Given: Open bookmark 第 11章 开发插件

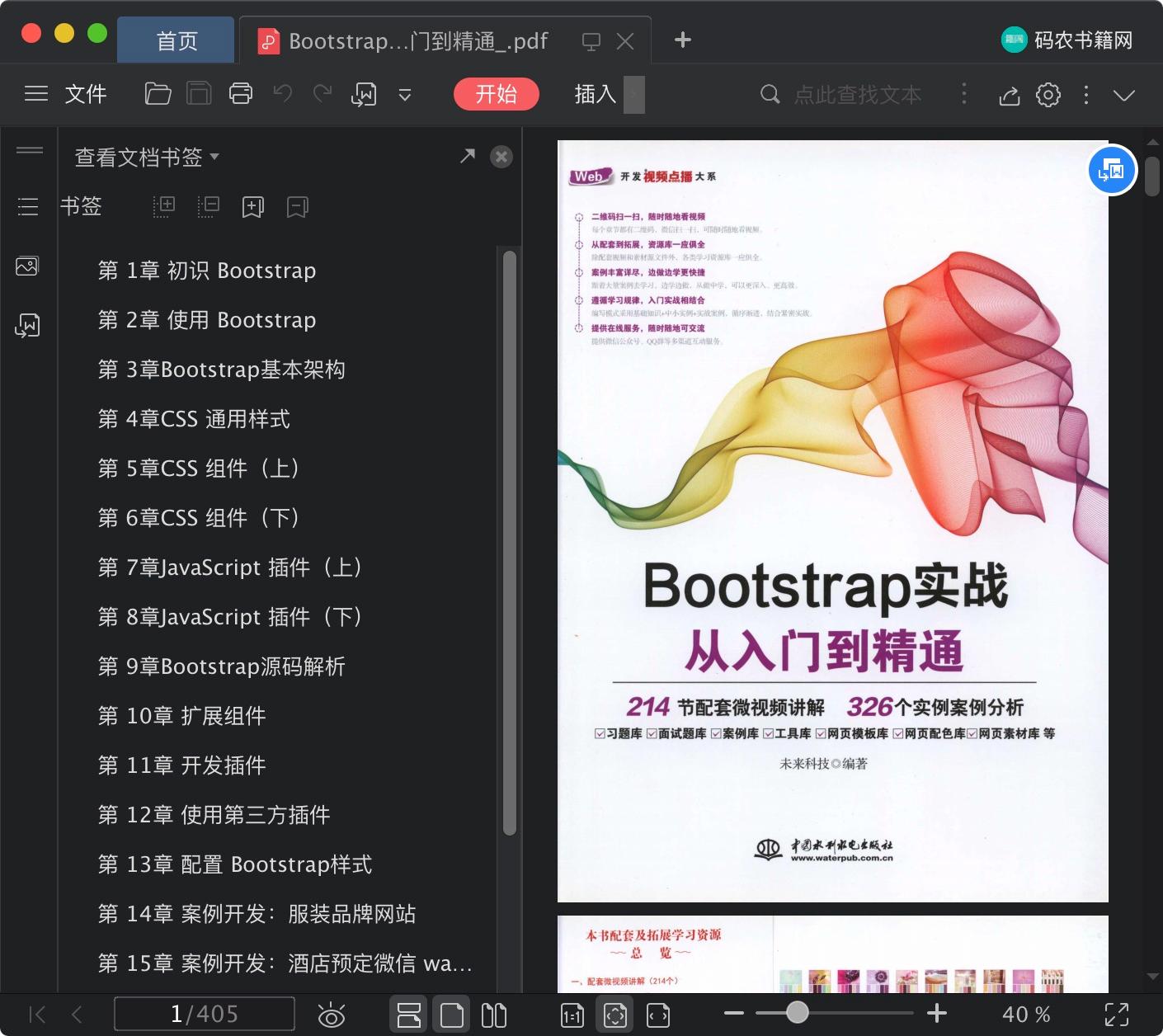Looking at the screenshot, I should point(182,765).
